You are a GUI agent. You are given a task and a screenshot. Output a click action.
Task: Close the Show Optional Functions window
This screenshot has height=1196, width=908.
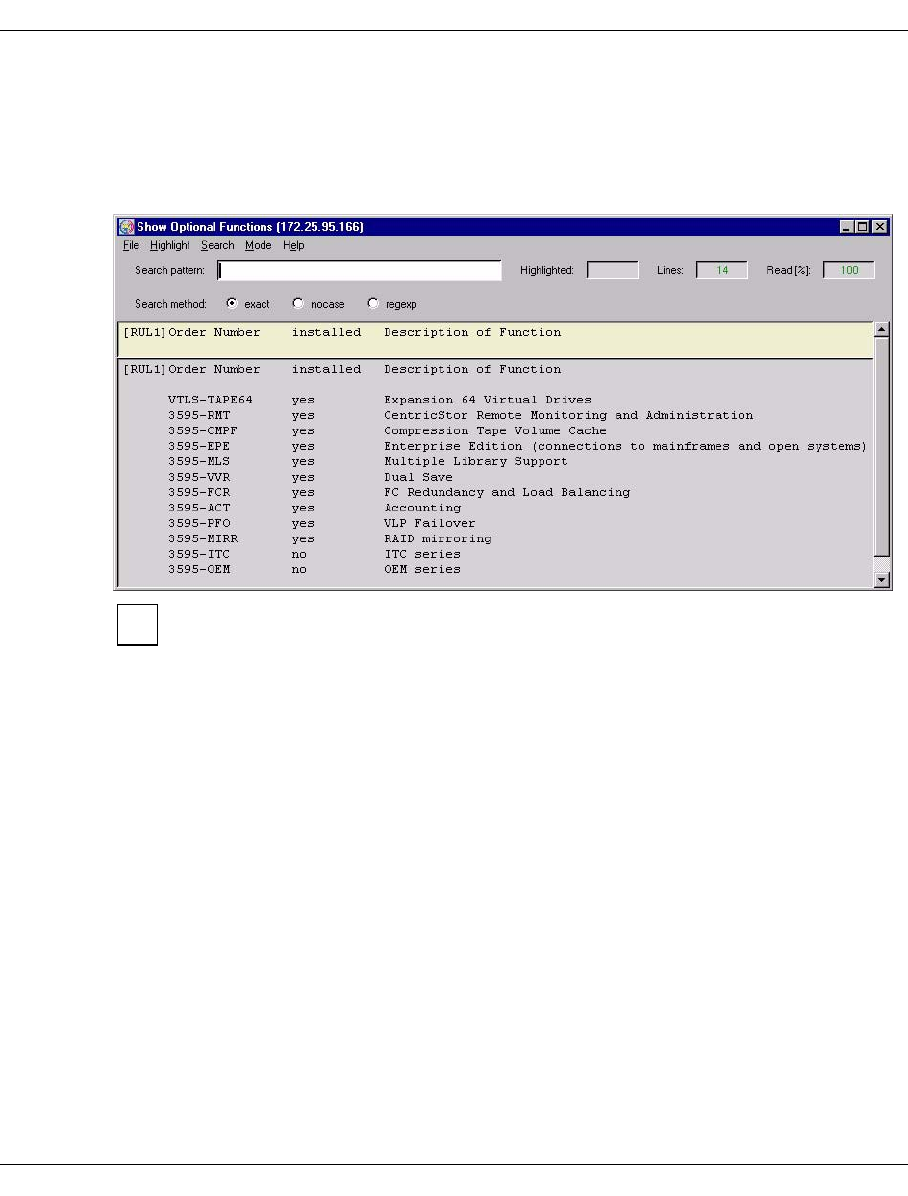pyautogui.click(x=880, y=227)
